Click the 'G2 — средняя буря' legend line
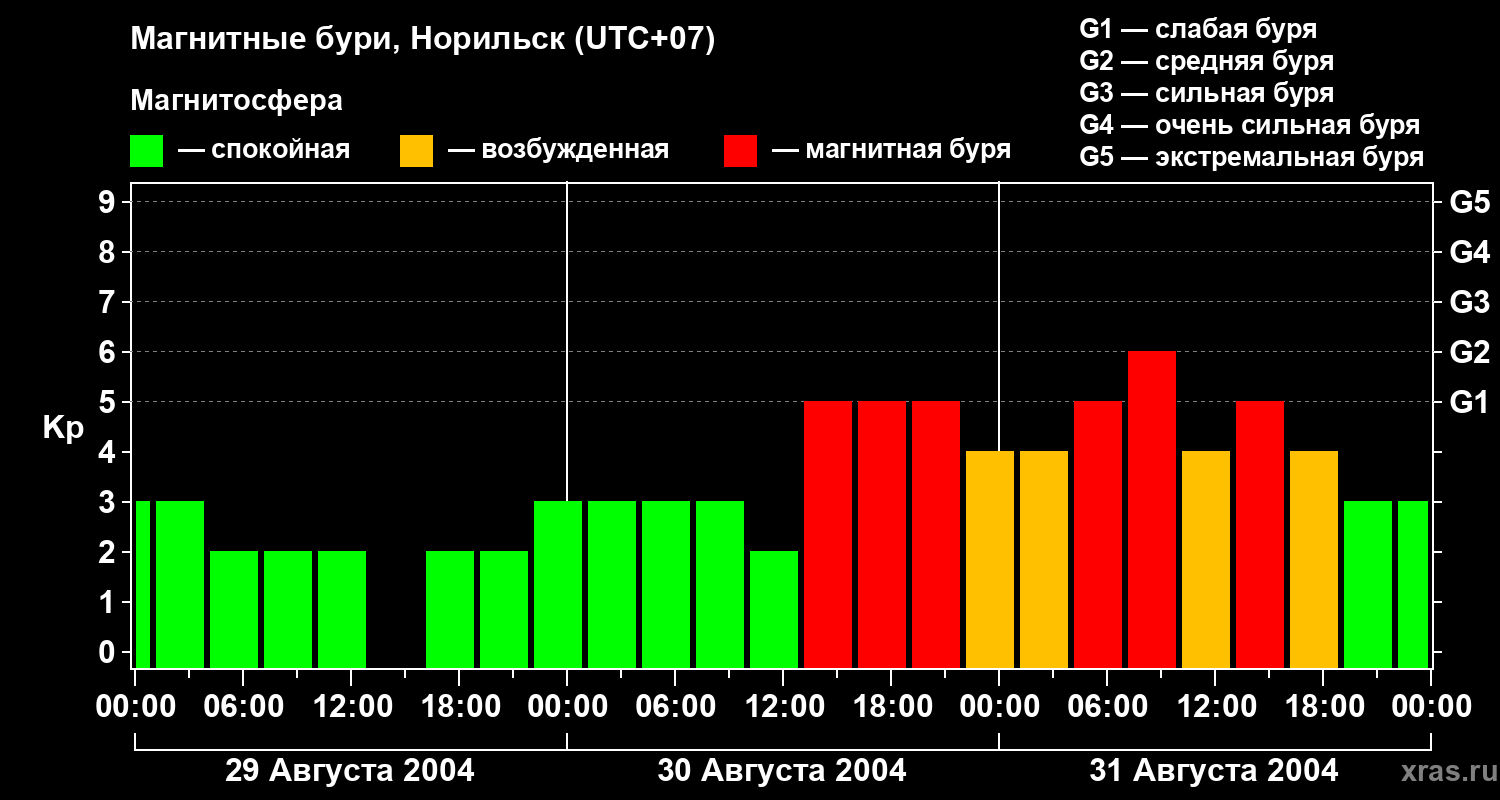This screenshot has width=1500, height=800. 1206,61
